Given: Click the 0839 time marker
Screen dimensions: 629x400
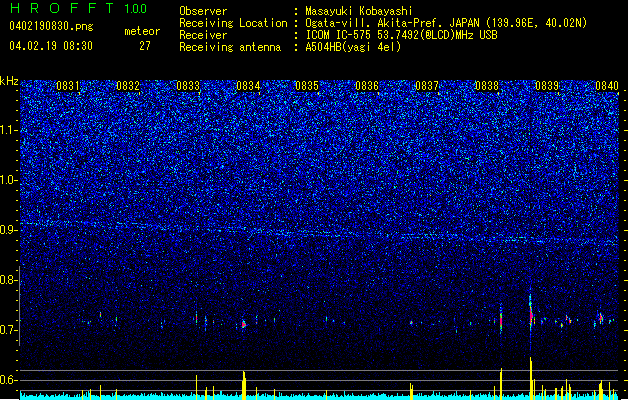Looking at the screenshot, I should click(x=547, y=86).
